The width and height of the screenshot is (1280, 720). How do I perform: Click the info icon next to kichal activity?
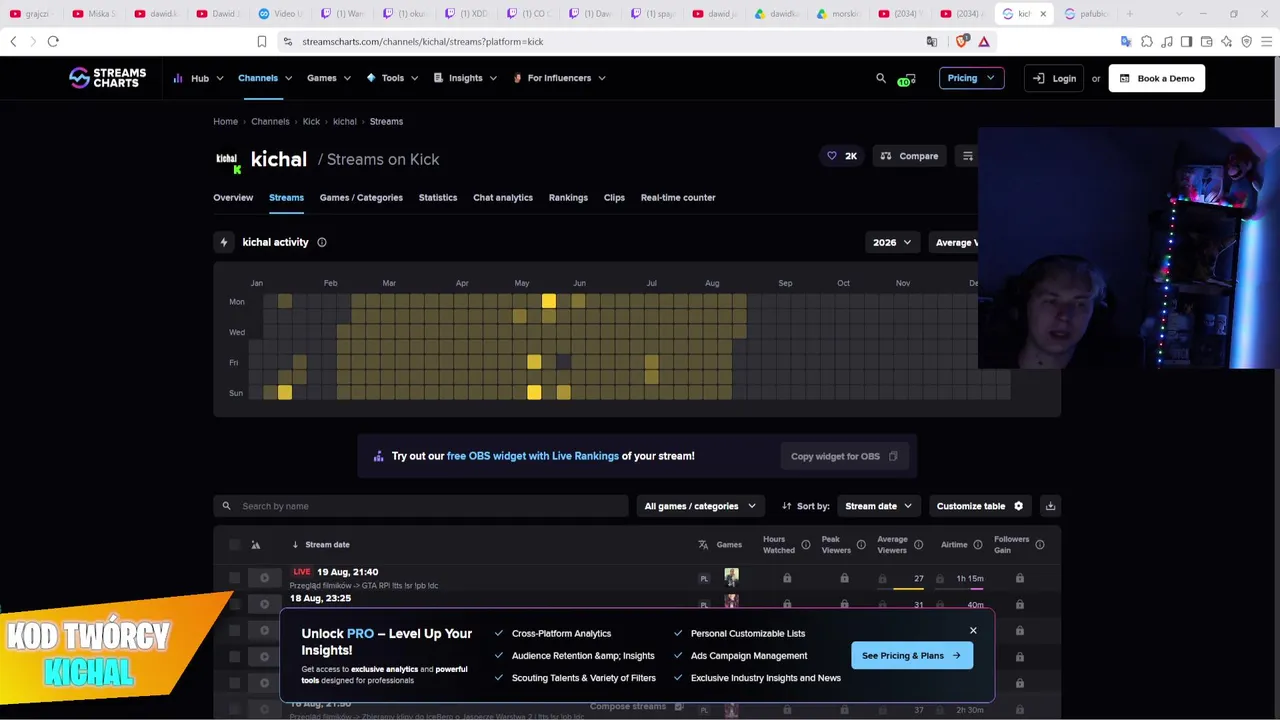coord(322,242)
